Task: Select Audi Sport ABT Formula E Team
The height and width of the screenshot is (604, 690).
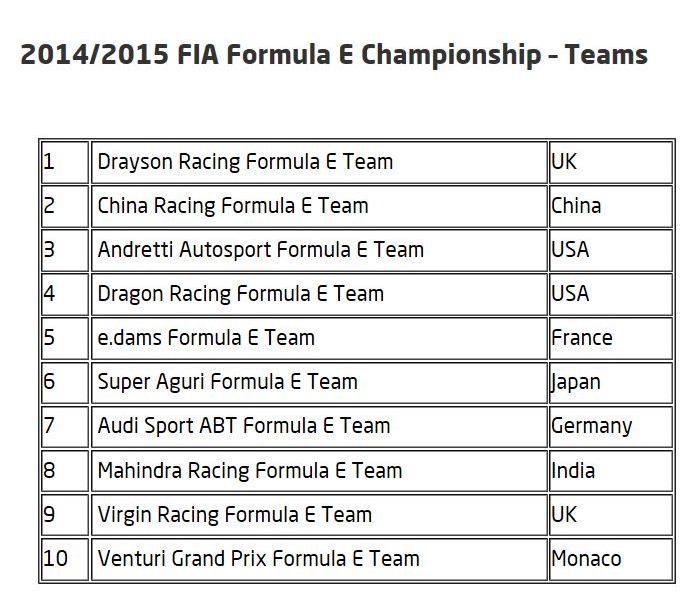Action: [x=319, y=427]
